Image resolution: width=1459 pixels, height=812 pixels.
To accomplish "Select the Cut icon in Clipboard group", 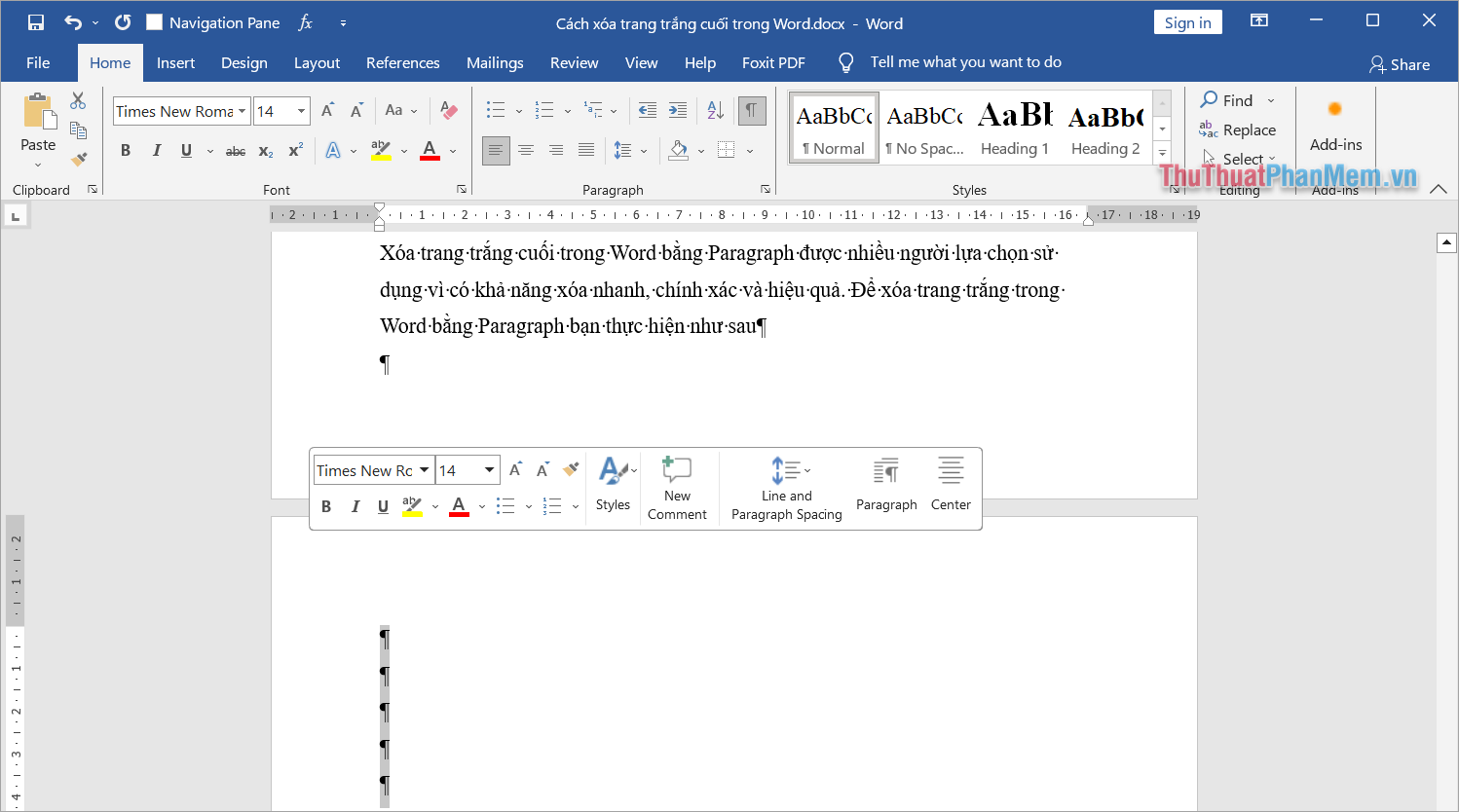I will [79, 99].
